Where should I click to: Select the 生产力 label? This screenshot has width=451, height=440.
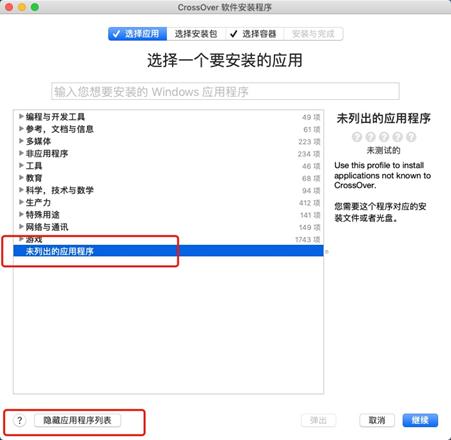pos(38,202)
